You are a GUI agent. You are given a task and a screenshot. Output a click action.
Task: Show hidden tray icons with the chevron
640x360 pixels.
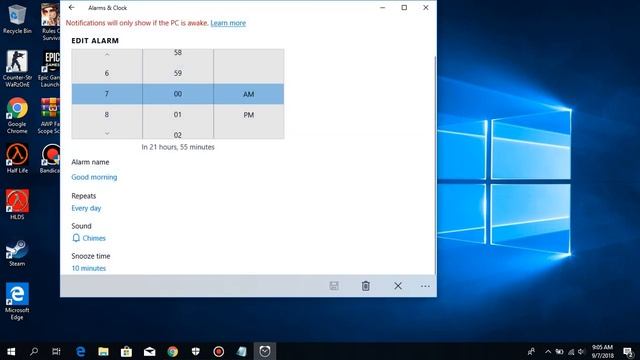[548, 351]
